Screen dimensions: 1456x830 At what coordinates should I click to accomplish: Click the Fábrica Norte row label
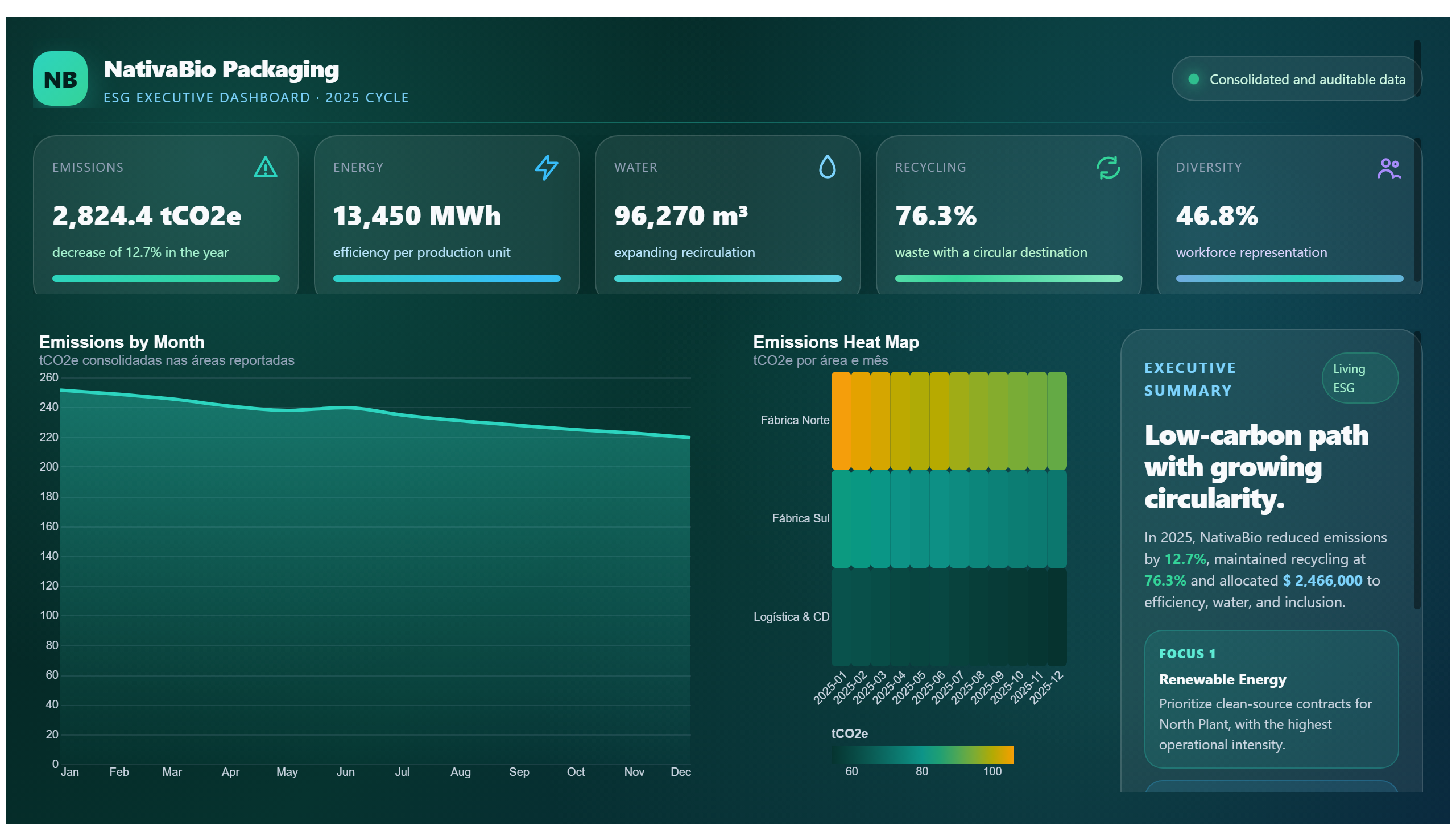(795, 420)
